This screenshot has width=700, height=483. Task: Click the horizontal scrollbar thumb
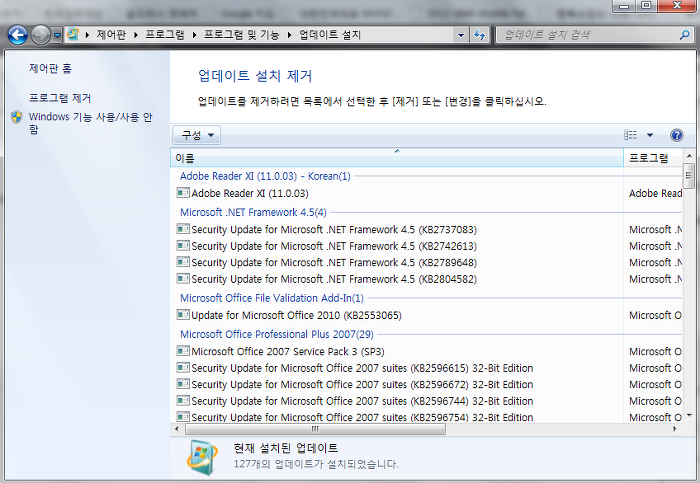[x=315, y=429]
